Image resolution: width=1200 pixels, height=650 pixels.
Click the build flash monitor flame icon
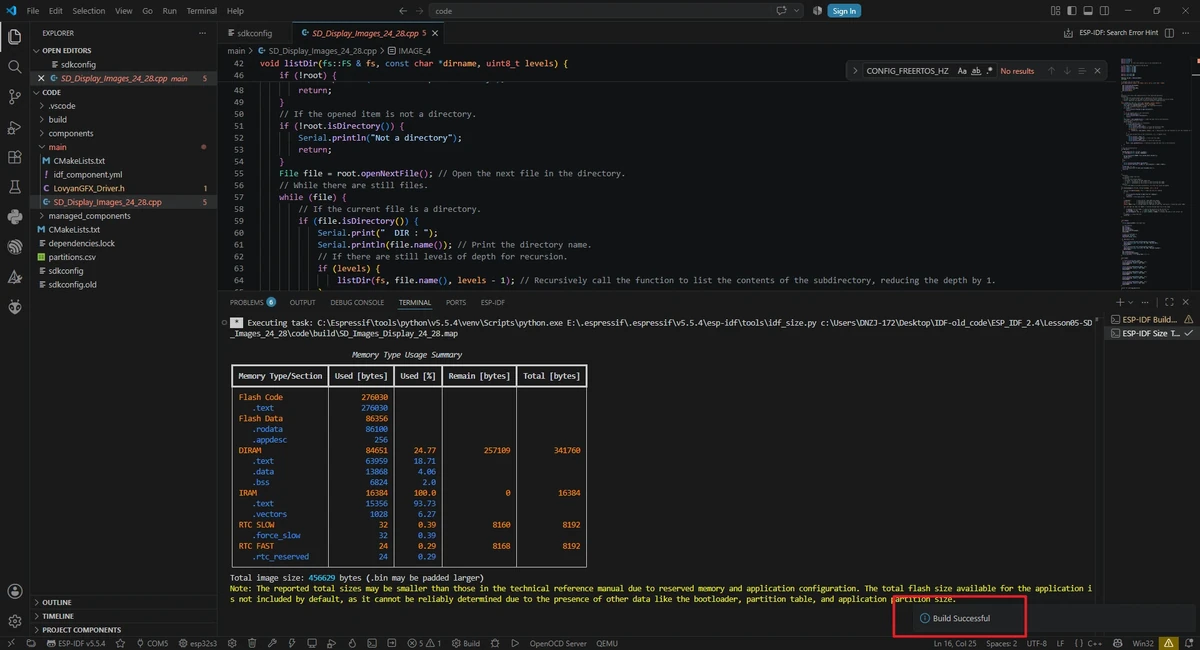[x=353, y=643]
